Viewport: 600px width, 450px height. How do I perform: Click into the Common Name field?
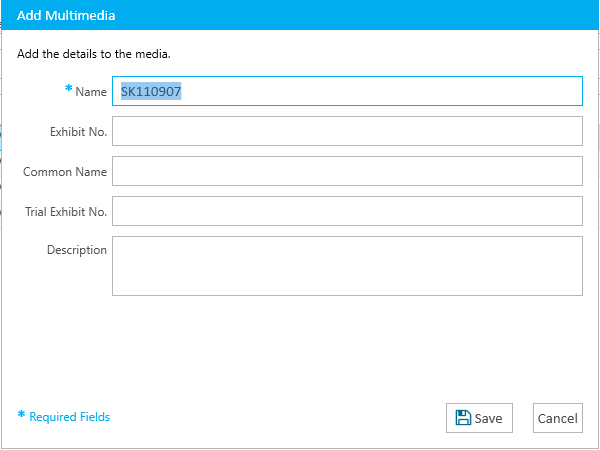(347, 171)
